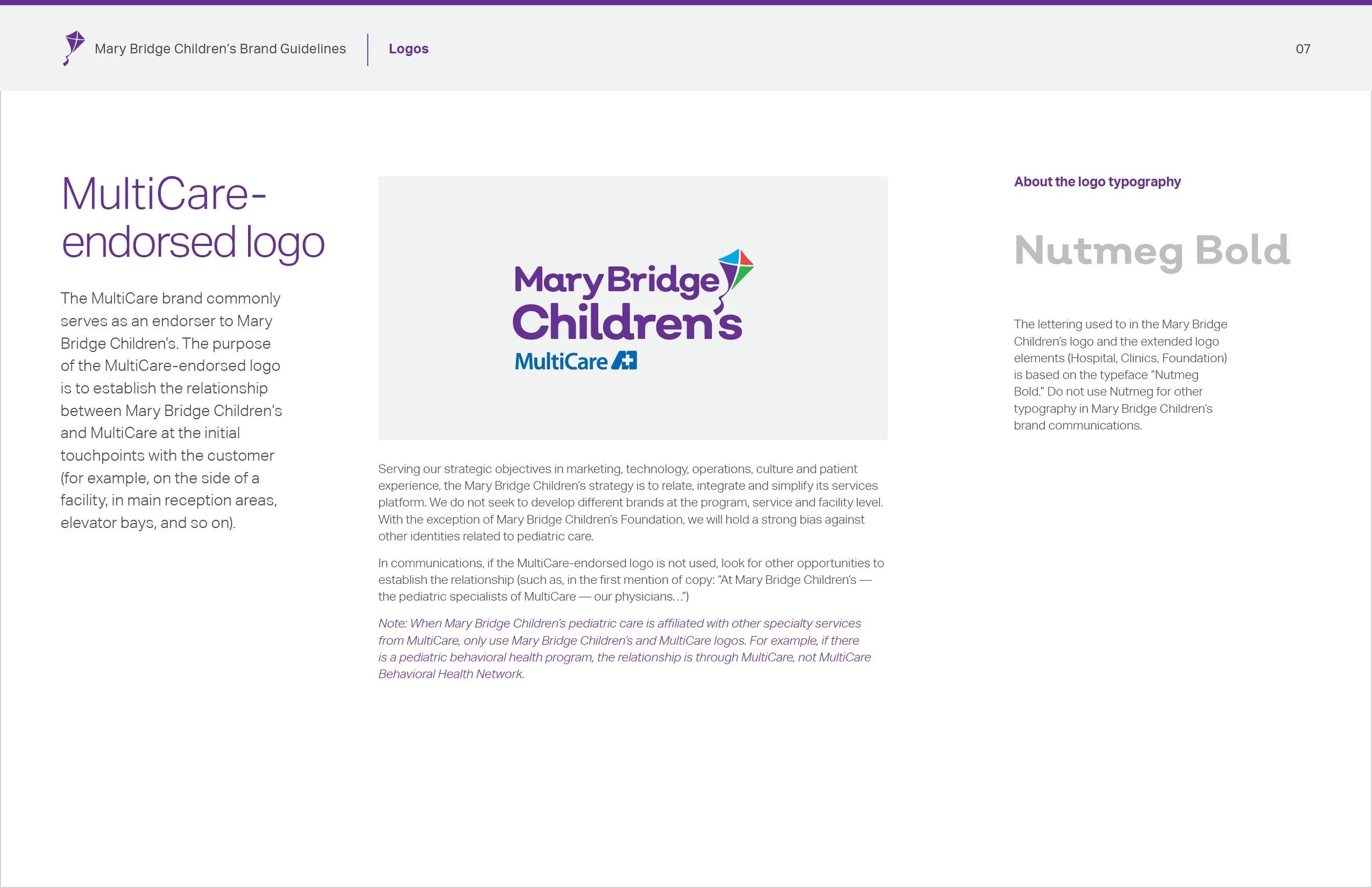Click the line "The MultiCare brand commonly"
The width and height of the screenshot is (1372, 888).
coord(171,298)
